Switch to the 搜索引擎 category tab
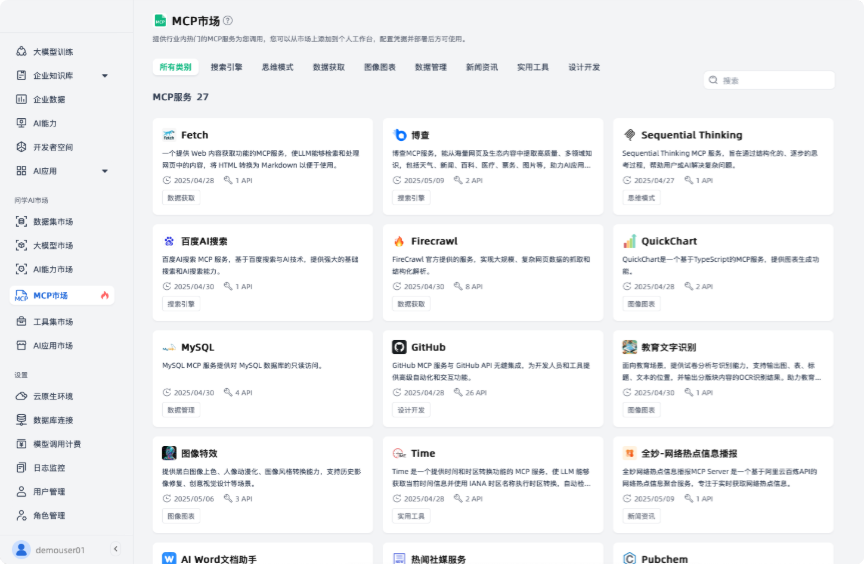 point(226,67)
